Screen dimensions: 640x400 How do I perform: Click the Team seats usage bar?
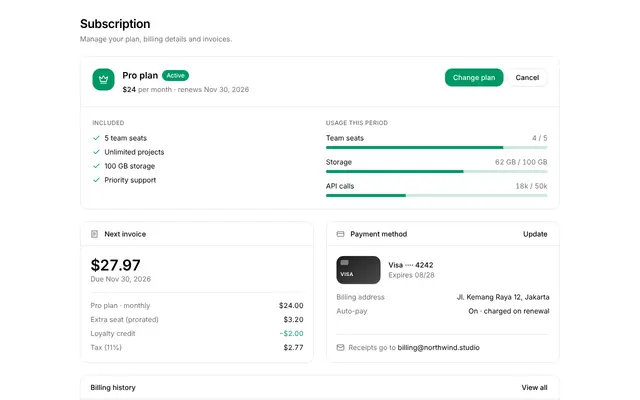436,147
